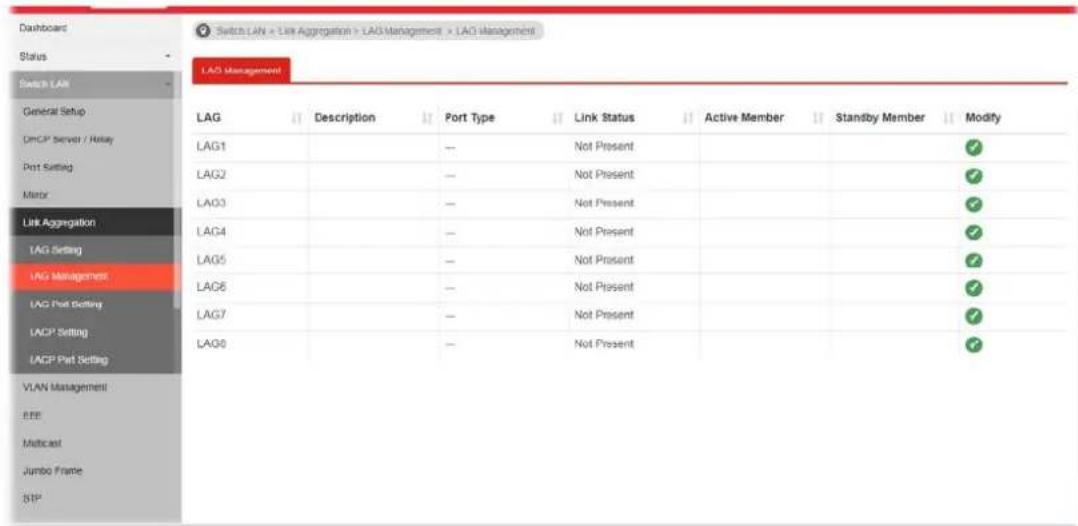Click the Modify icon for LAG1
Image resolution: width=1078 pixels, height=526 pixels.
tap(973, 146)
